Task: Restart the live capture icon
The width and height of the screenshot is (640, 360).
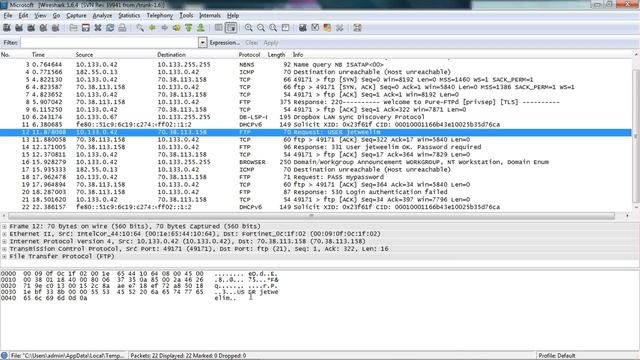Action: 56,28
